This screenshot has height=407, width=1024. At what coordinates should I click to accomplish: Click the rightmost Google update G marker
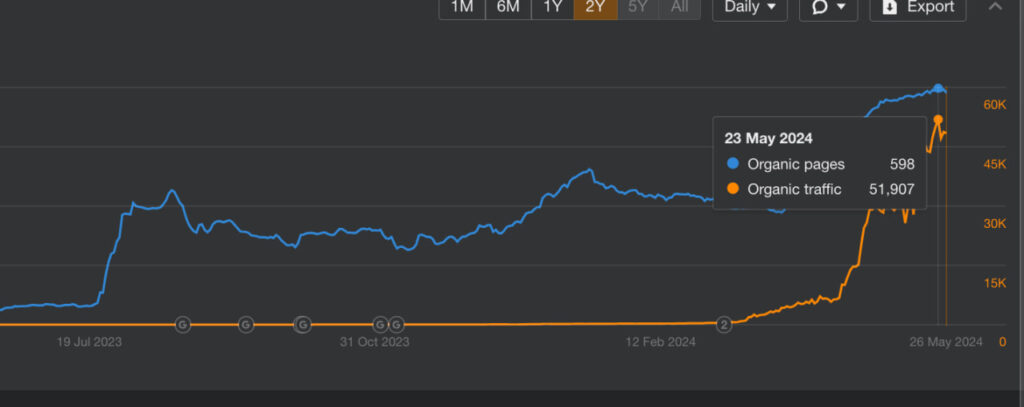pyautogui.click(x=396, y=324)
